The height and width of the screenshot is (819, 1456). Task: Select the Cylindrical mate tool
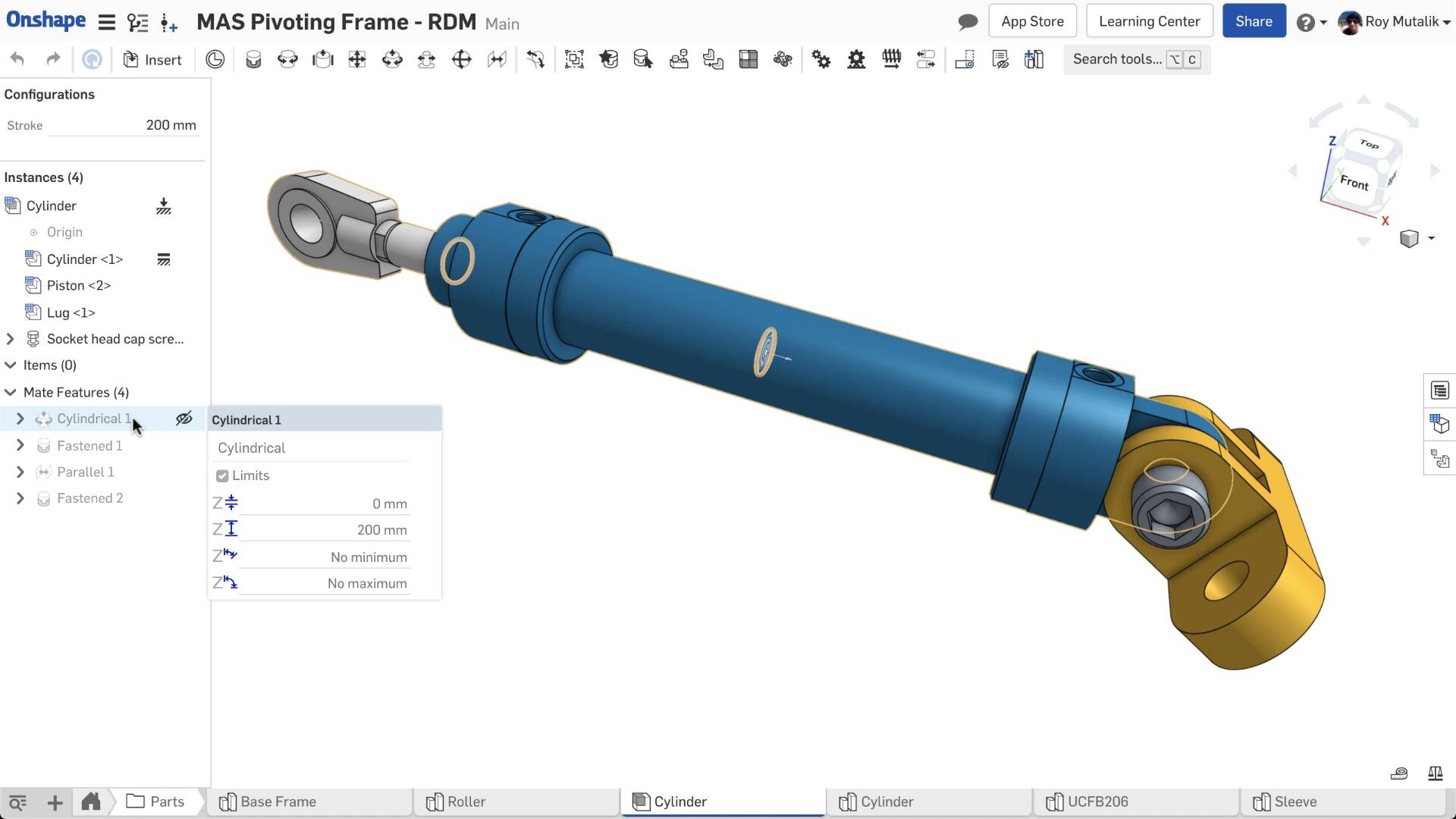(392, 59)
